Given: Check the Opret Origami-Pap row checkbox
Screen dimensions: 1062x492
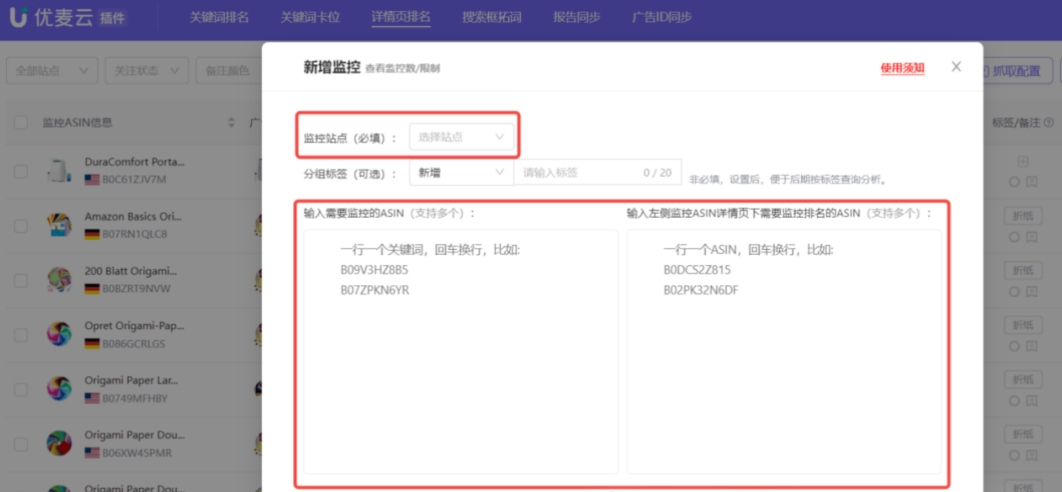Looking at the screenshot, I should coord(21,335).
